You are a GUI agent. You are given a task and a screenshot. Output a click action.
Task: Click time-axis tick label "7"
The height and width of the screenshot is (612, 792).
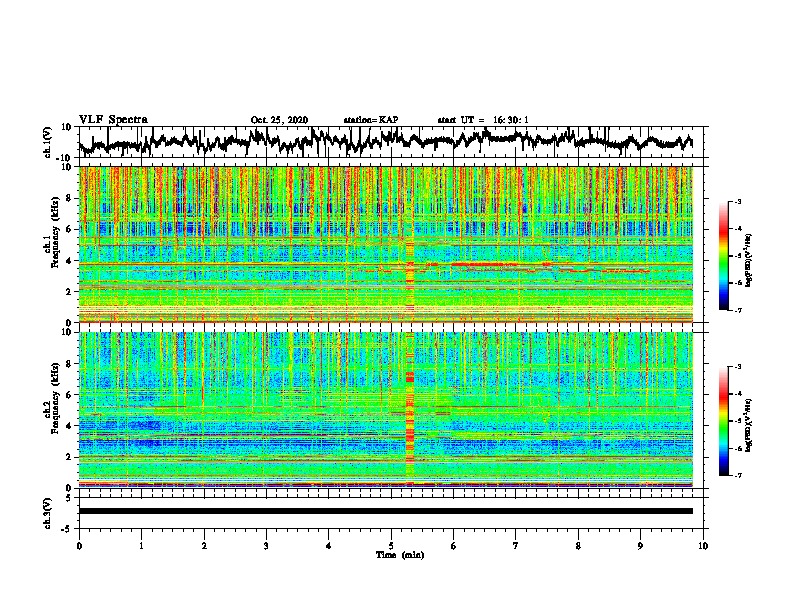pos(516,546)
